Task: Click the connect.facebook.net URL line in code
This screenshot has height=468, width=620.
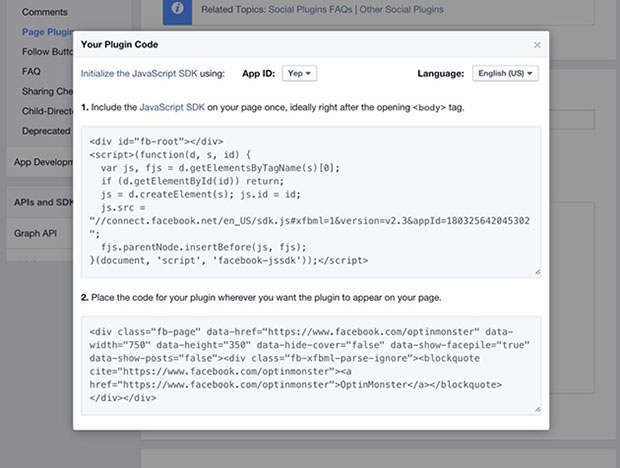Action: [x=310, y=221]
